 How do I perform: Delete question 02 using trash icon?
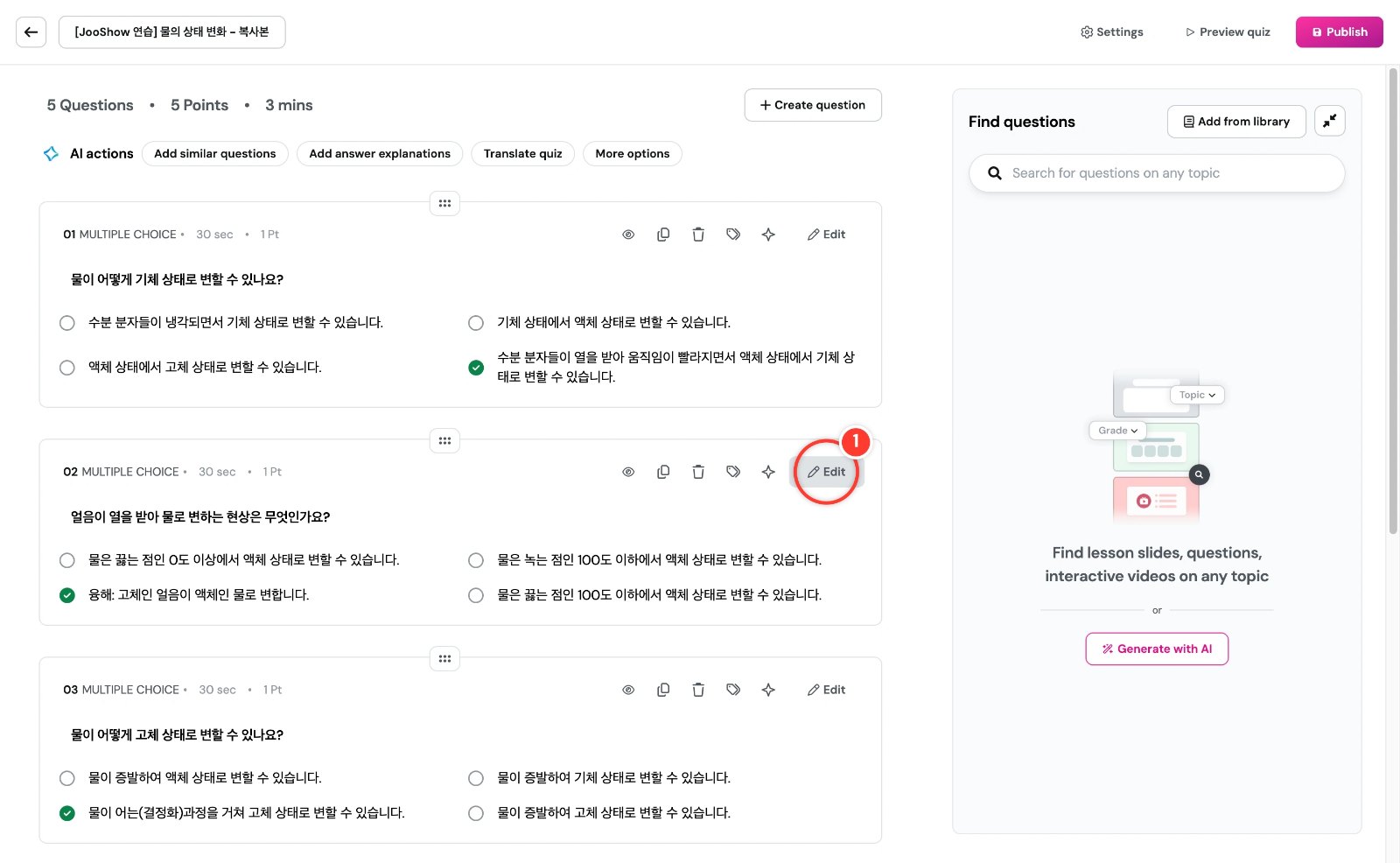click(698, 472)
